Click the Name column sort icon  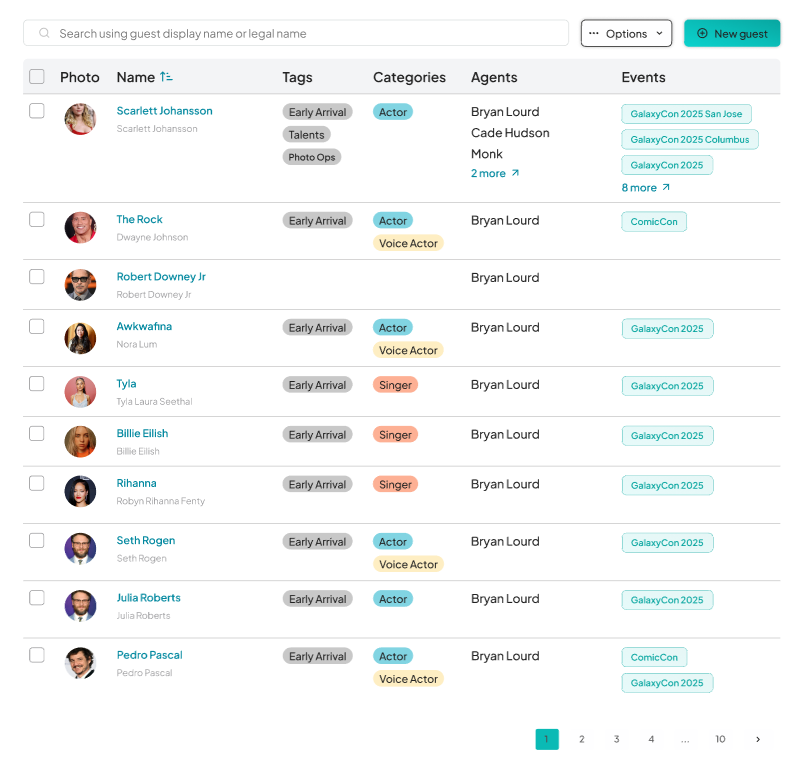coord(166,77)
